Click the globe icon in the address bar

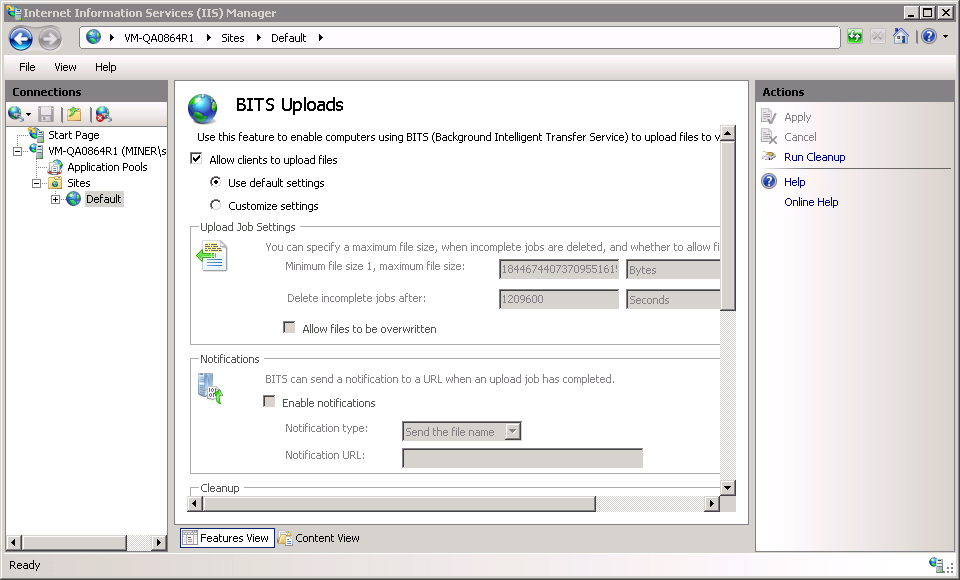[x=93, y=37]
